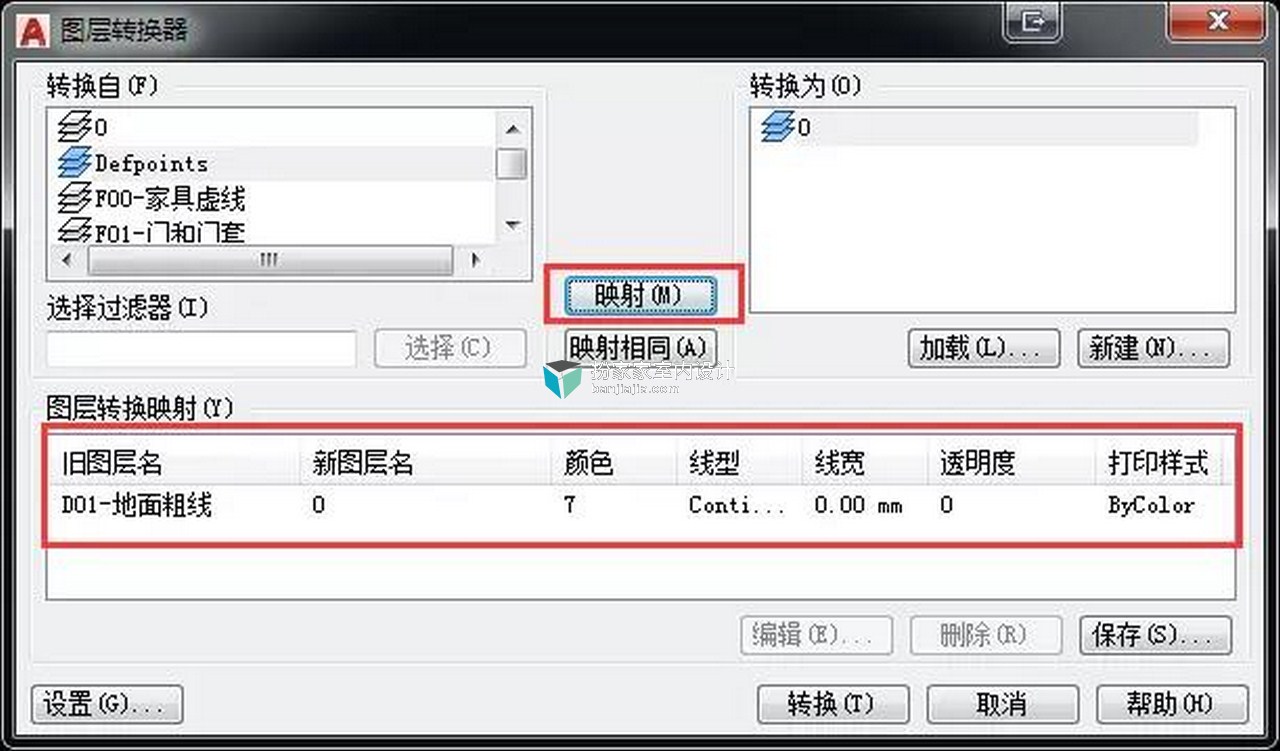The image size is (1280, 751).
Task: Click the layer icon beside Defpoints
Action: [76, 163]
